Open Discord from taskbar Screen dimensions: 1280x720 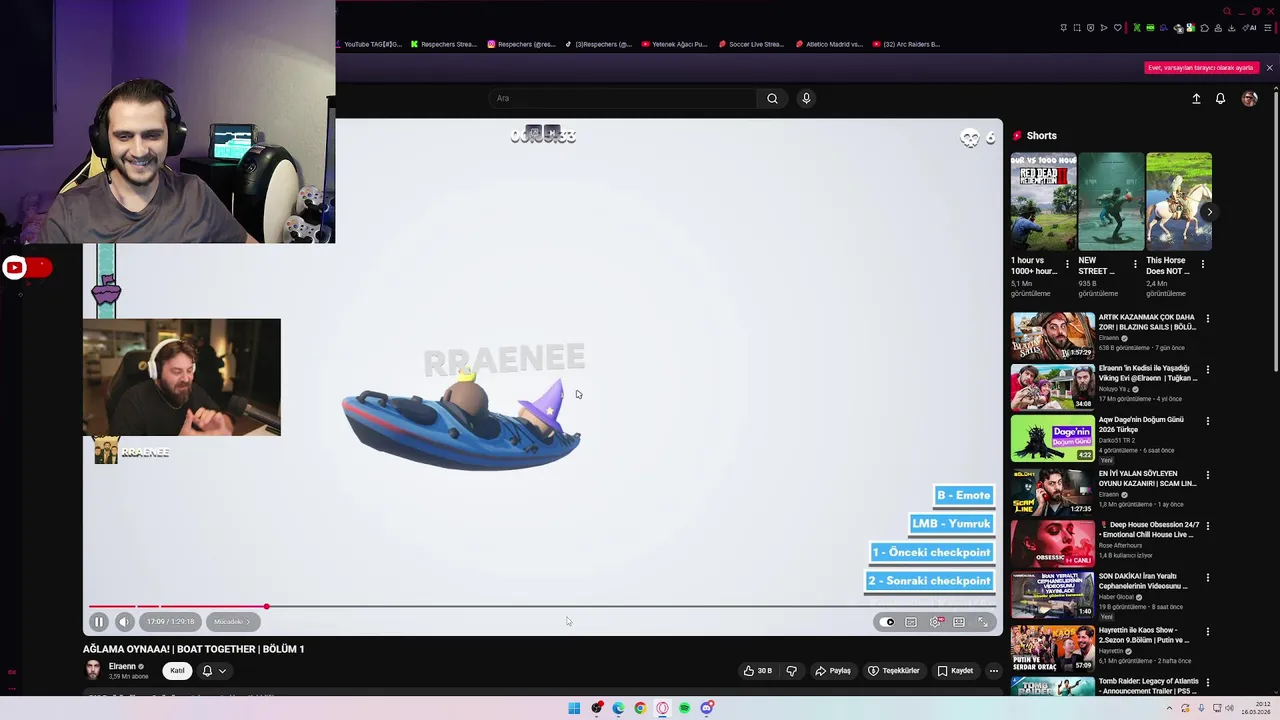click(x=707, y=708)
